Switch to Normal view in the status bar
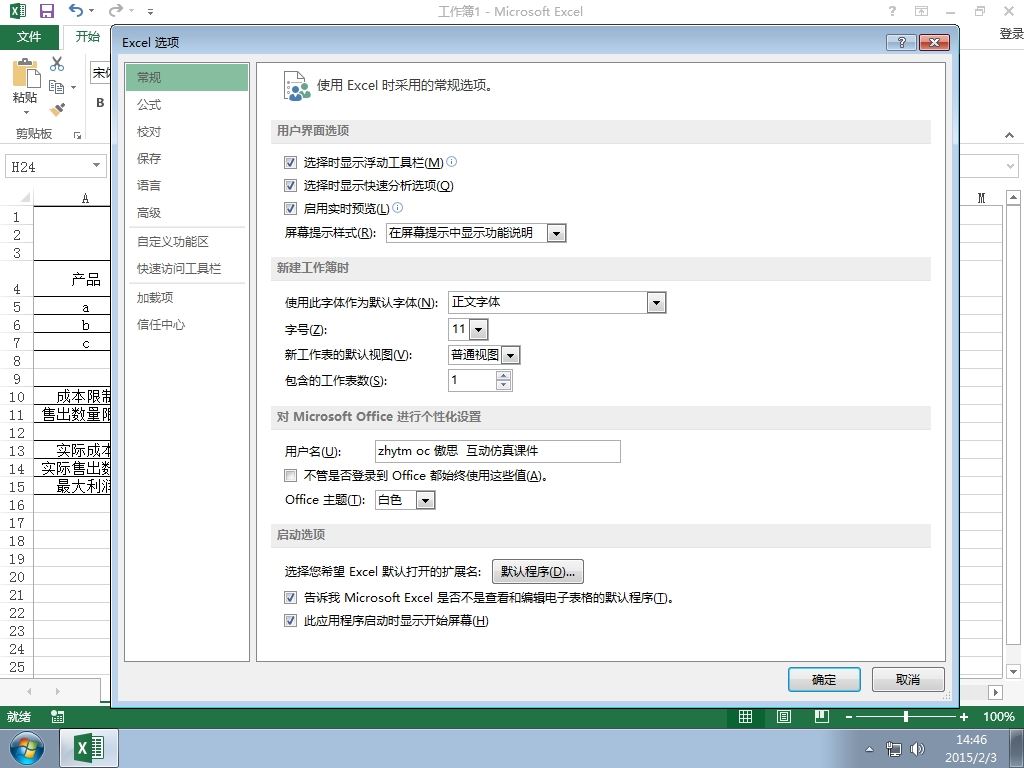1024x768 pixels. point(745,717)
